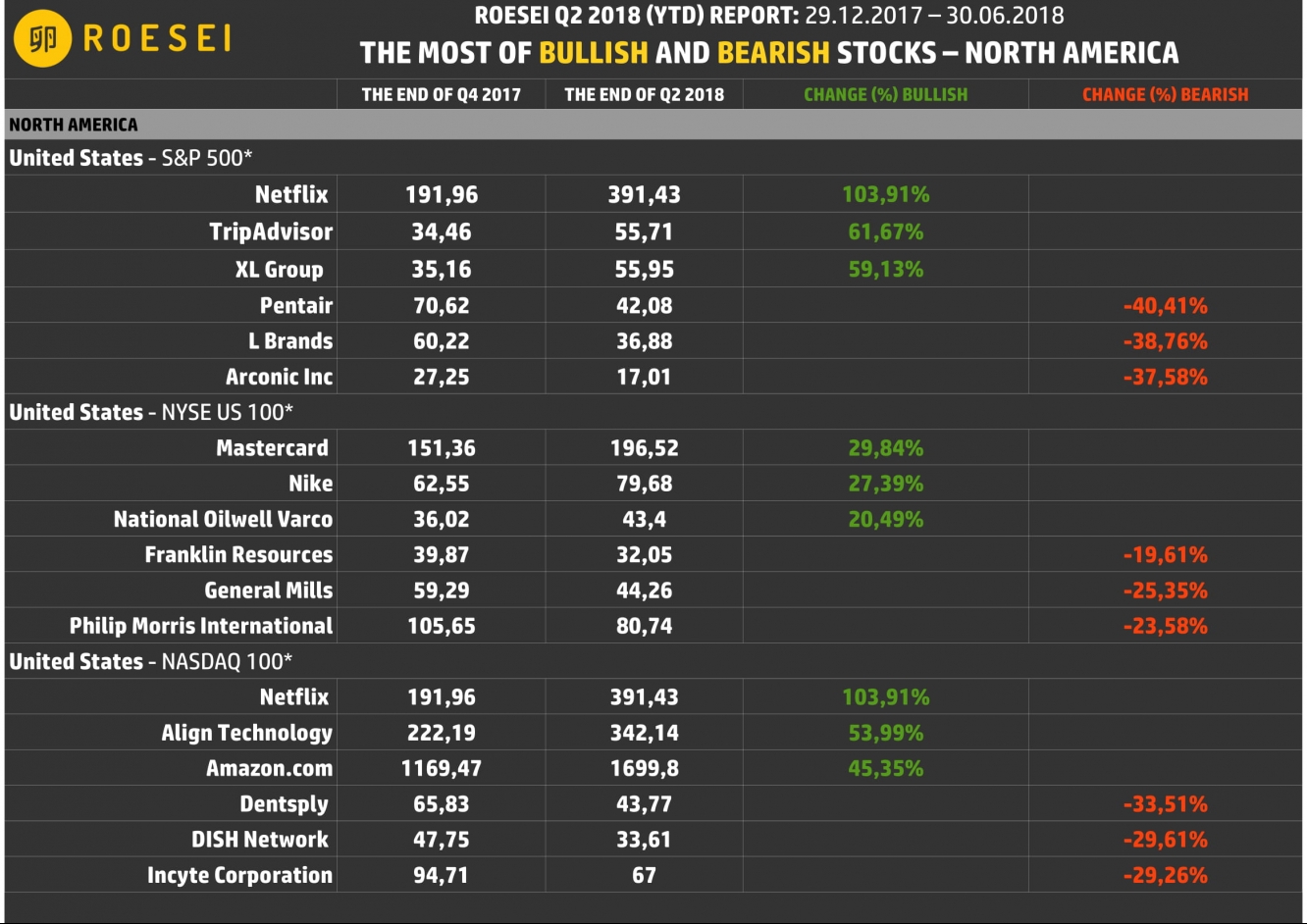1307x924 pixels.
Task: Click Mastercard Q2 2018 value 196,52
Action: tap(644, 448)
